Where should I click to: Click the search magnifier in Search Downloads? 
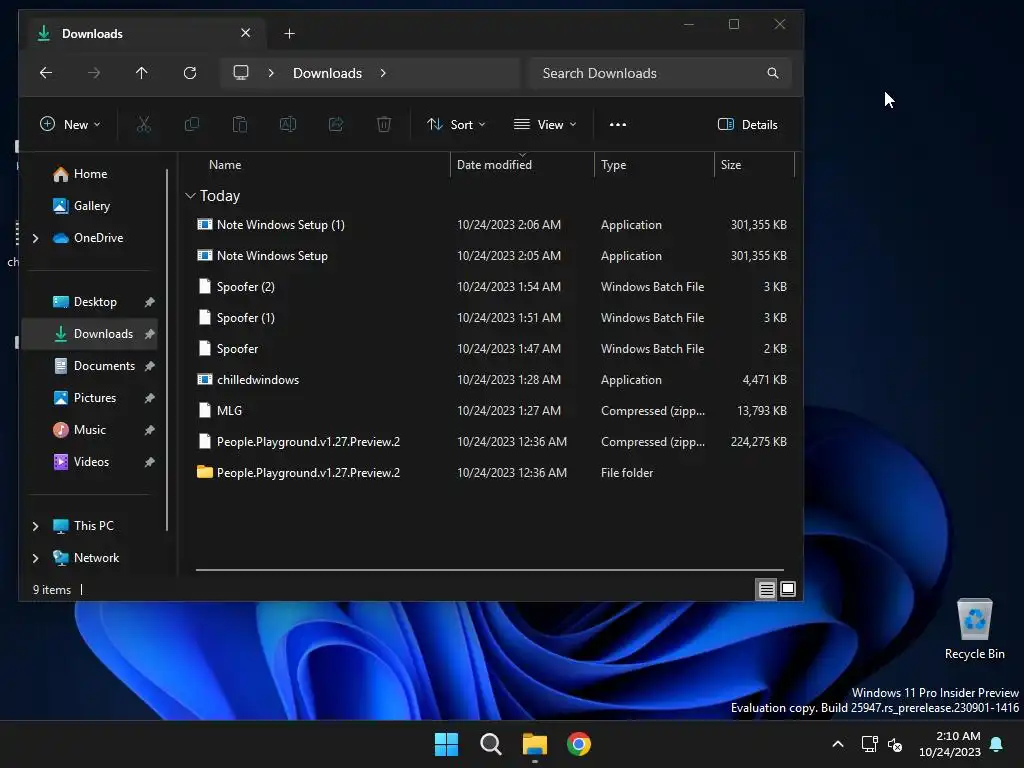(773, 73)
